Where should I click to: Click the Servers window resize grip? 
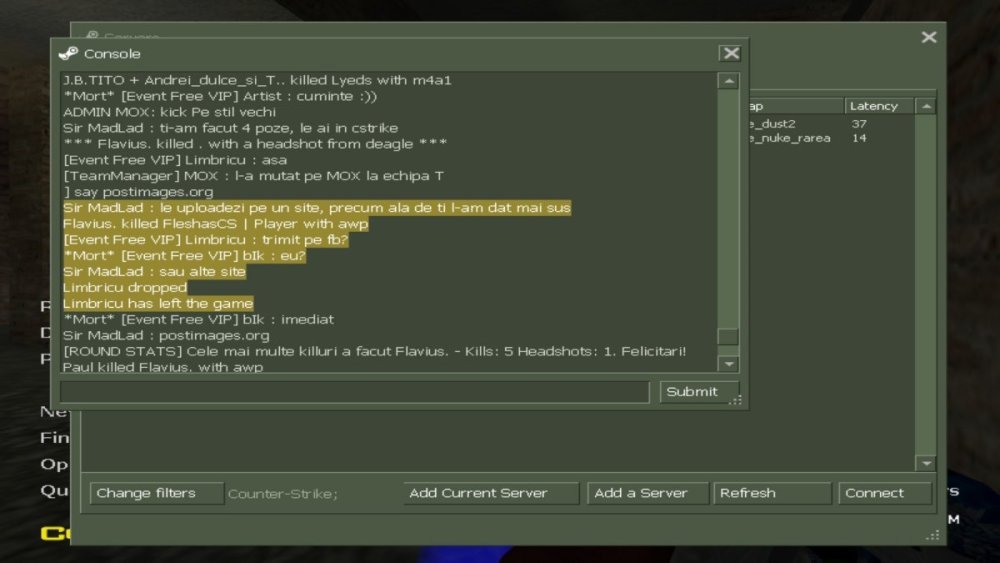point(933,536)
